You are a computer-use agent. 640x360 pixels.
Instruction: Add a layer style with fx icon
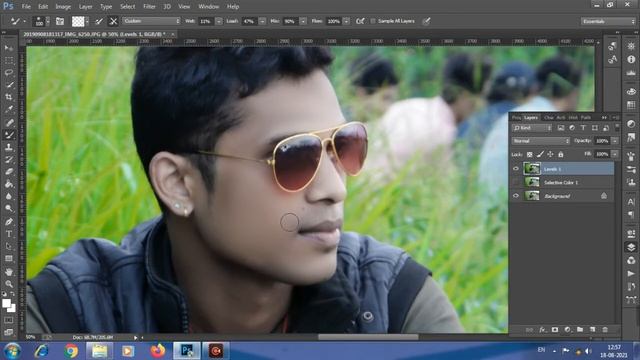point(542,329)
